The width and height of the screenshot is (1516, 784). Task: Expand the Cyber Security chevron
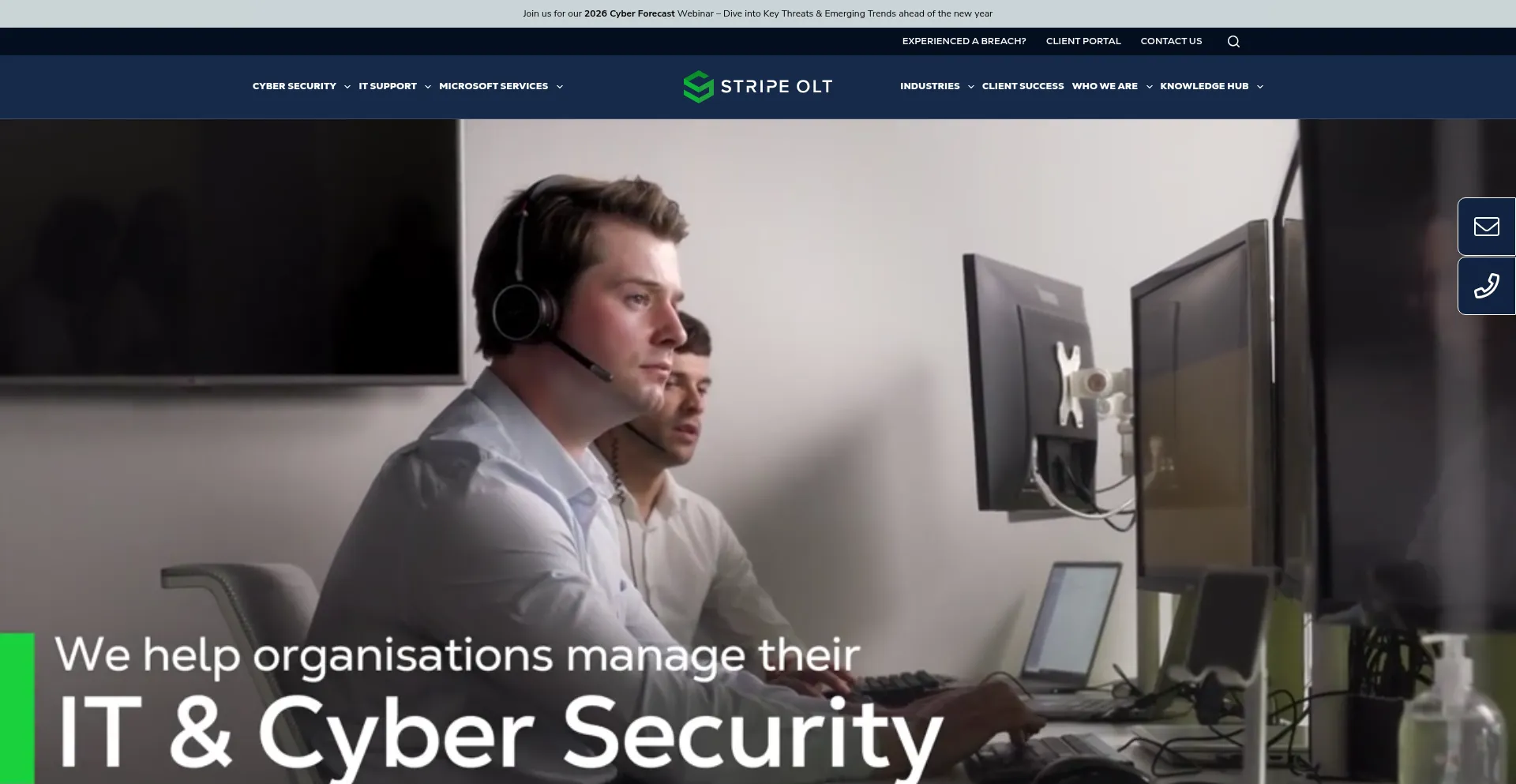tap(347, 87)
